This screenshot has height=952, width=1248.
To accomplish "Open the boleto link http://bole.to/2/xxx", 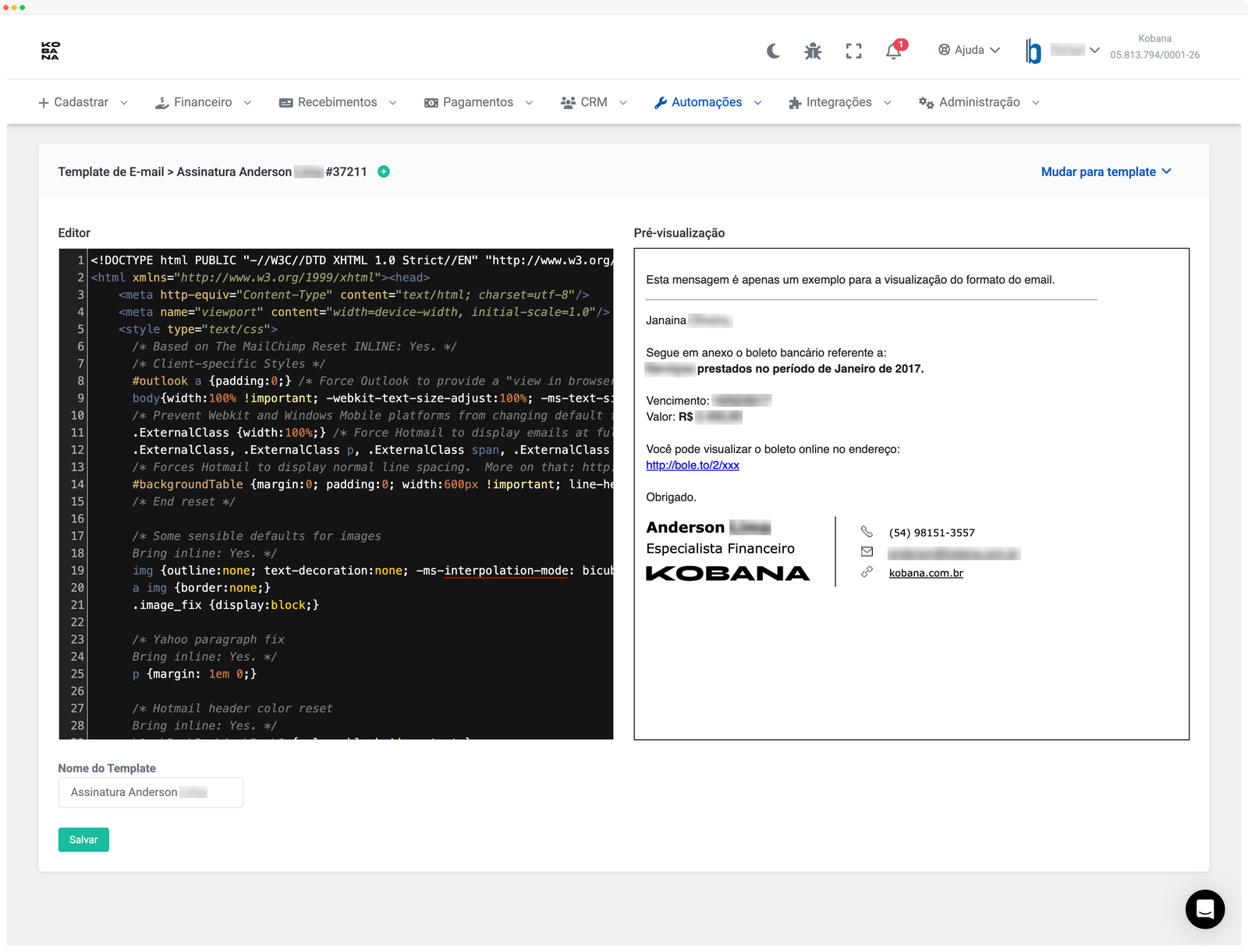I will point(692,465).
